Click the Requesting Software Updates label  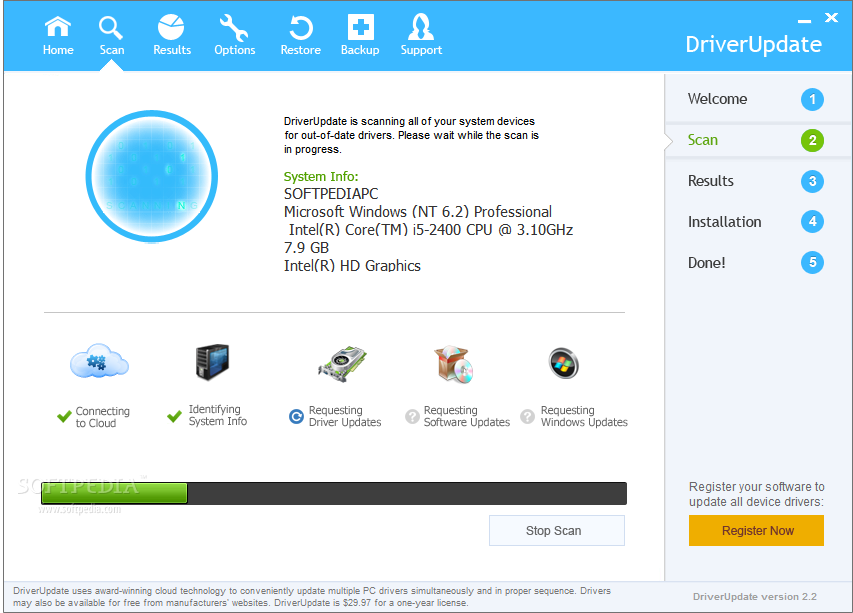[x=467, y=416]
